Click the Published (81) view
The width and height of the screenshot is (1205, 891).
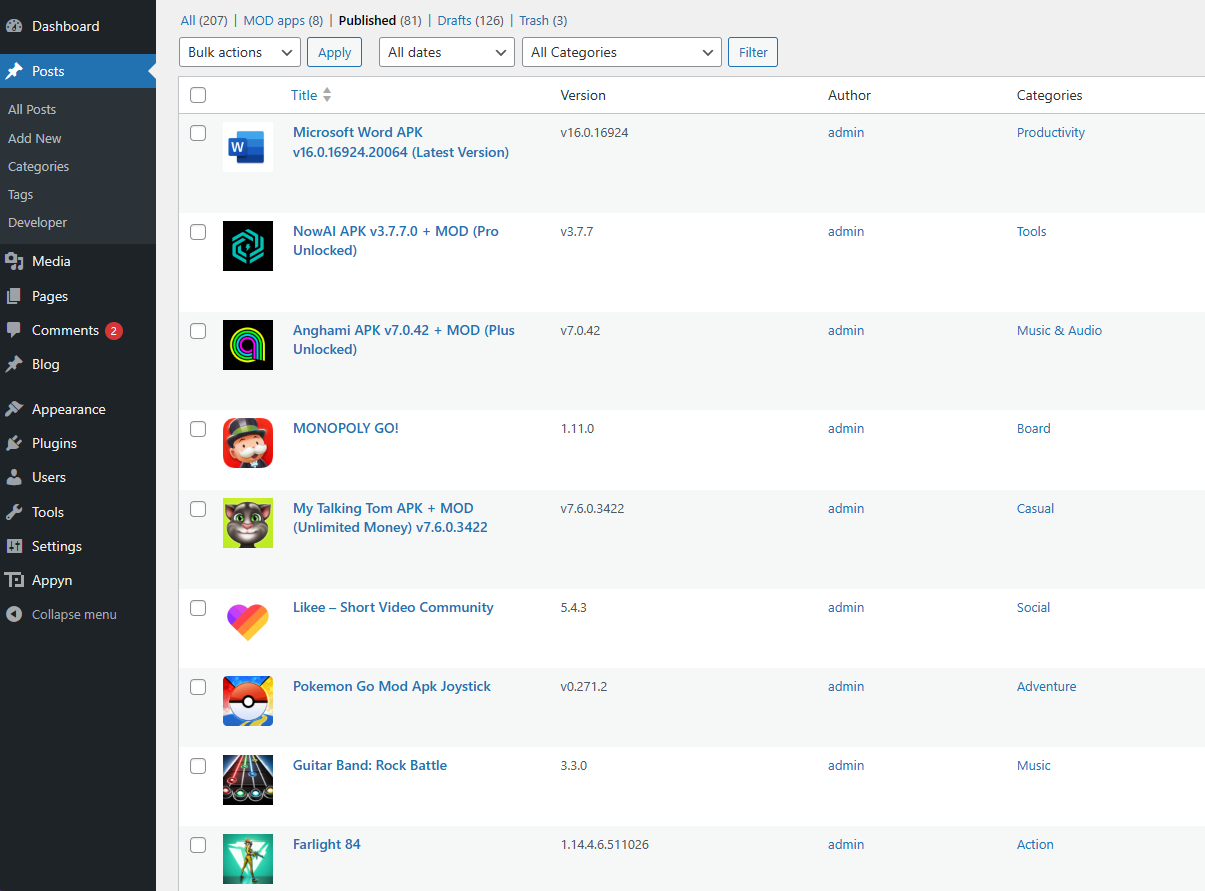tap(381, 20)
